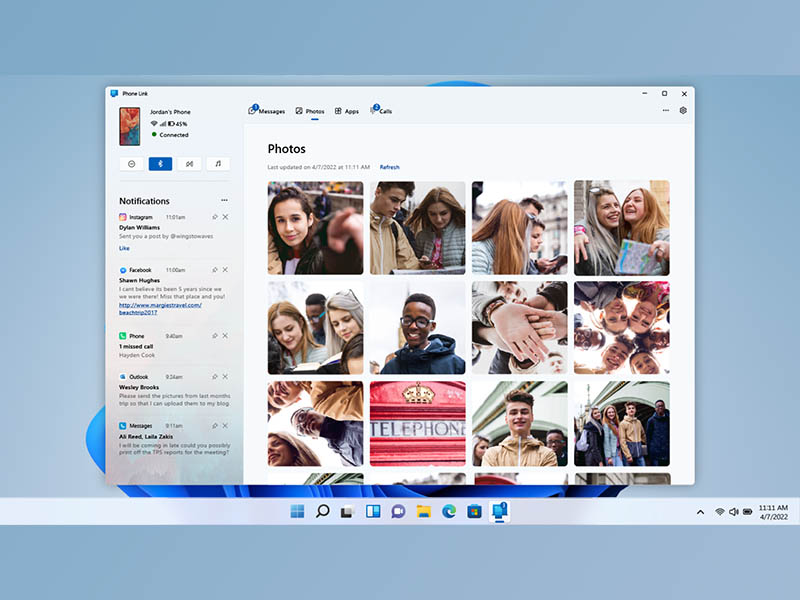Refresh the Photos list
Image resolution: width=800 pixels, height=600 pixels.
pos(390,167)
